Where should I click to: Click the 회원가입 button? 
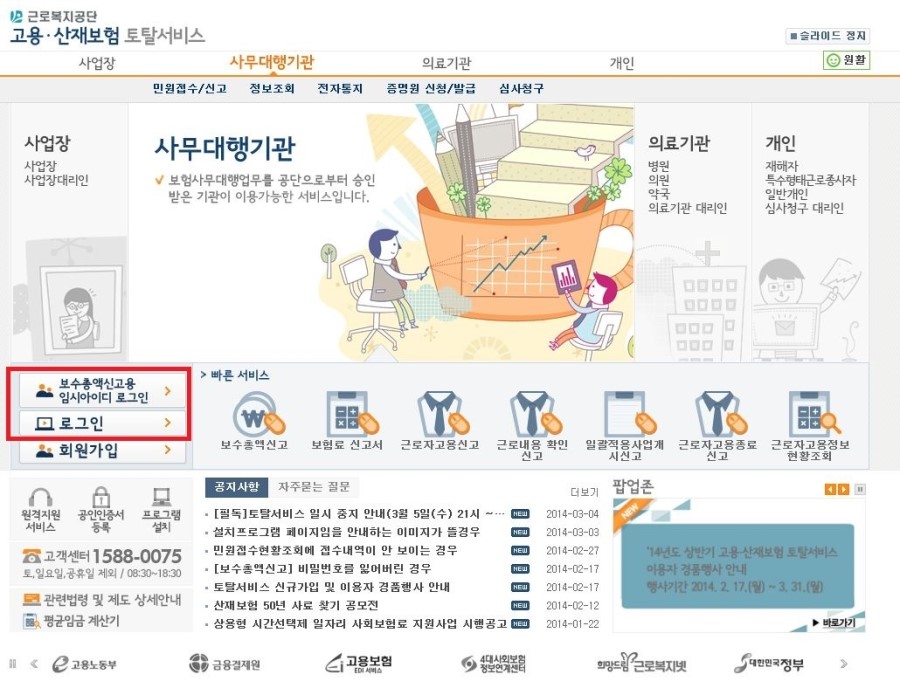click(103, 450)
